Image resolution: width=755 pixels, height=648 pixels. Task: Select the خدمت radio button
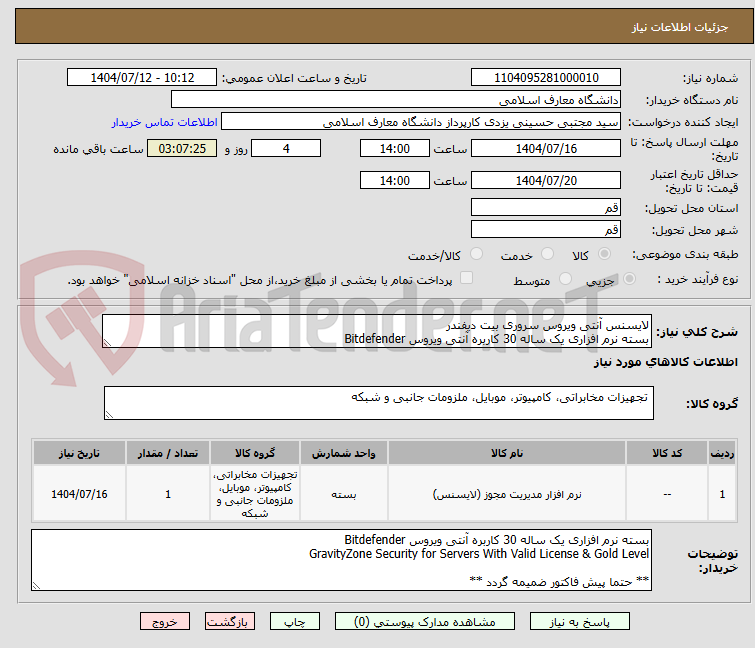pyautogui.click(x=547, y=254)
